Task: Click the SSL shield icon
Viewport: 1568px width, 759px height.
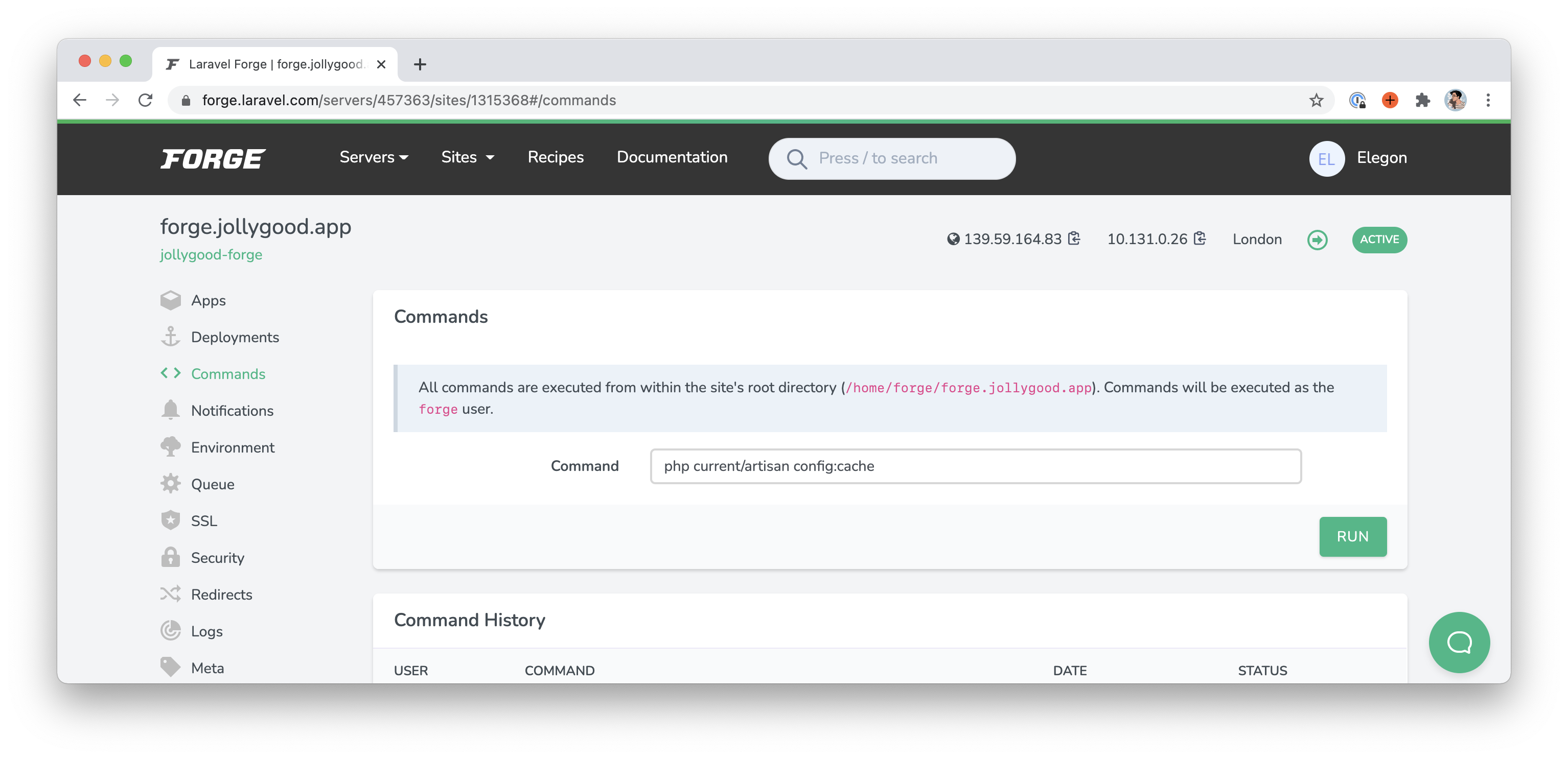Action: [x=170, y=520]
